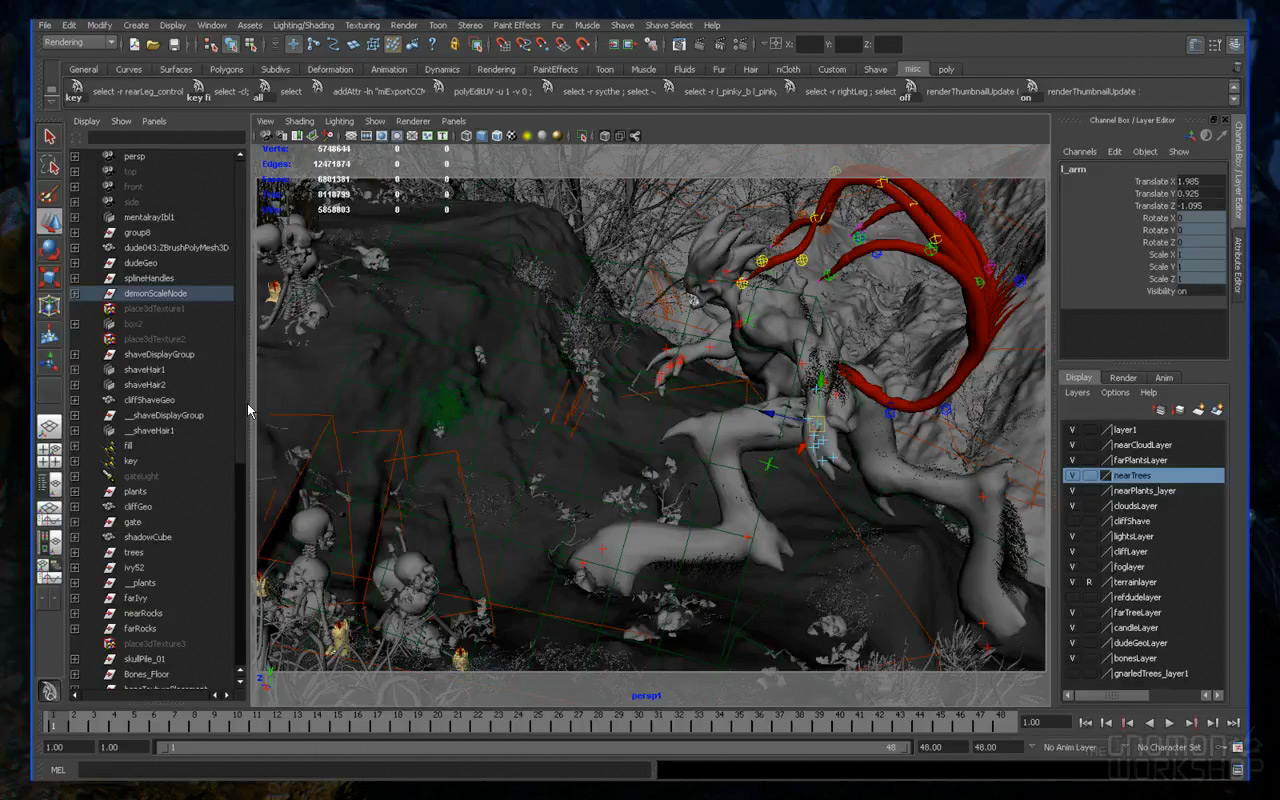Screen dimensions: 1280x800
Task: Choose the Paint selection brush tool
Action: pyautogui.click(x=49, y=193)
